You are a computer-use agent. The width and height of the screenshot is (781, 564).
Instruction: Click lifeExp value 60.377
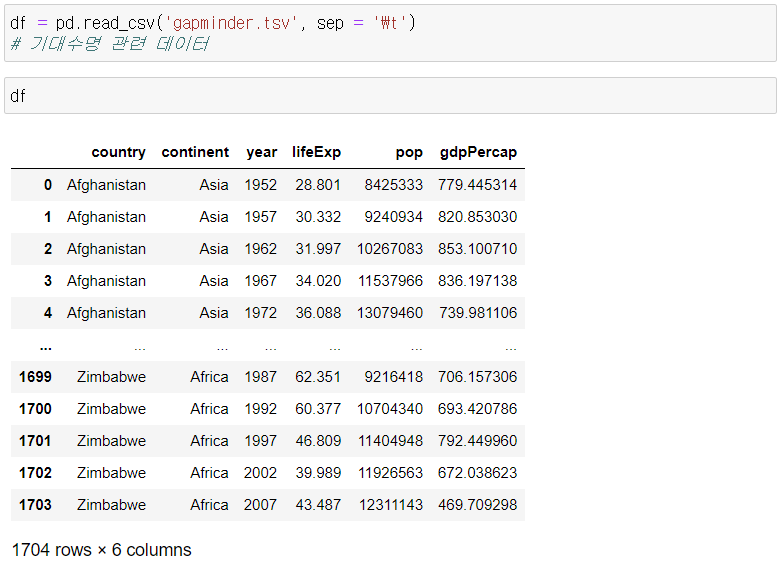coord(318,409)
